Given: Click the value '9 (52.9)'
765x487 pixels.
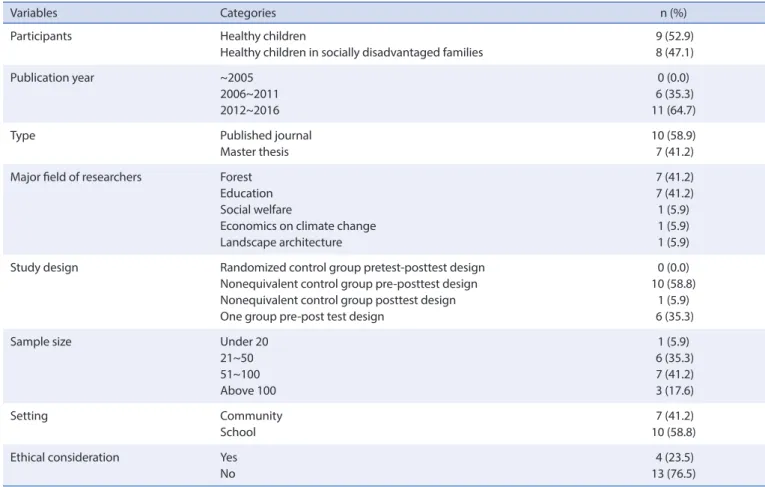Looking at the screenshot, I should [674, 36].
